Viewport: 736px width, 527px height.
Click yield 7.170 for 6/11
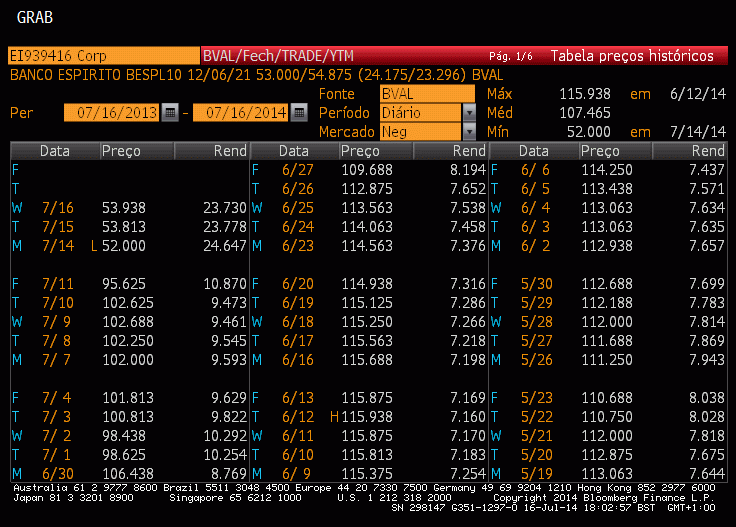468,436
